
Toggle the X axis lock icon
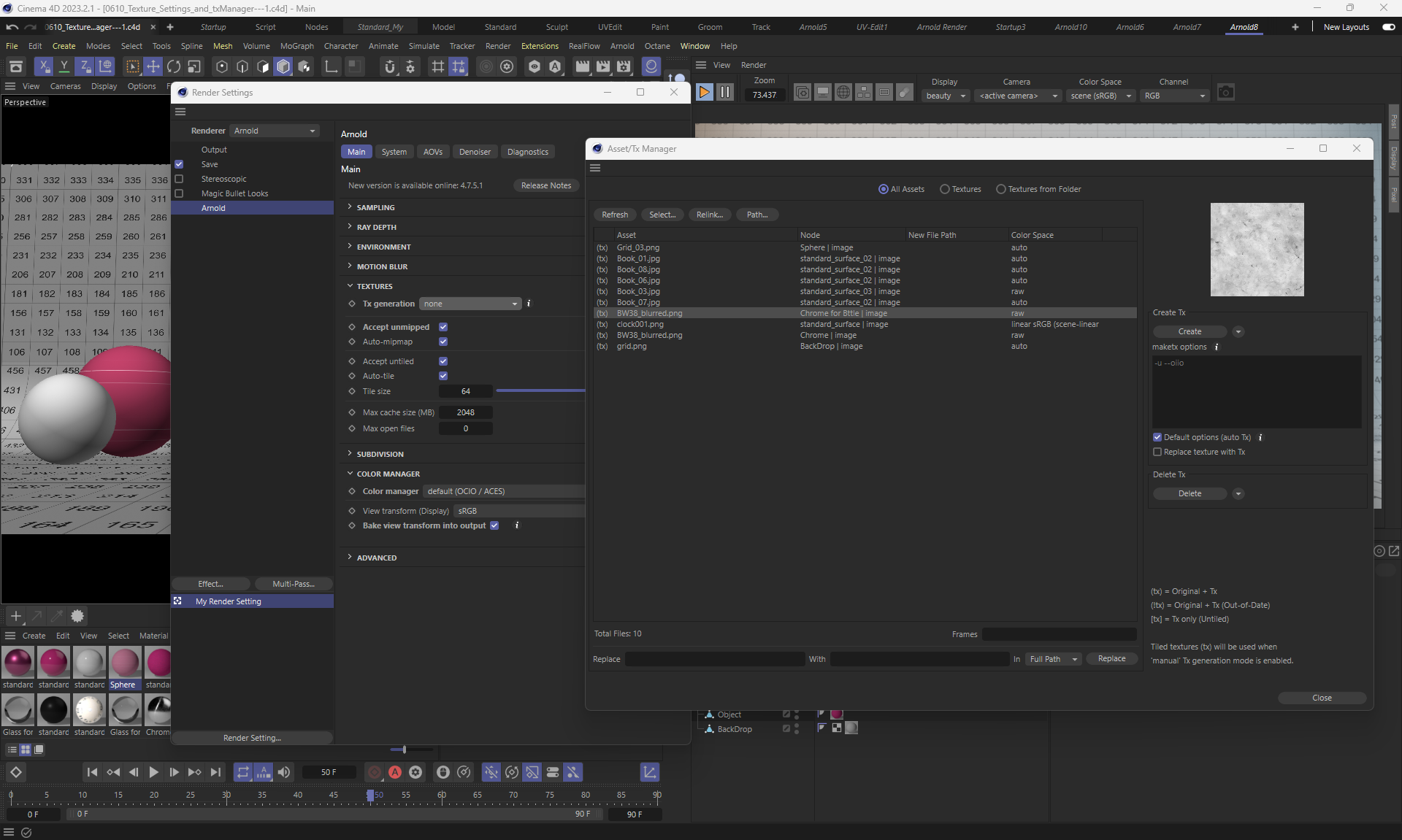coord(44,66)
